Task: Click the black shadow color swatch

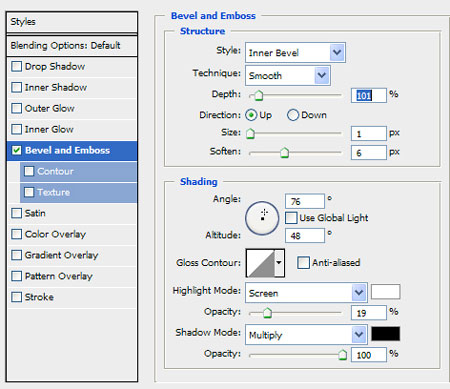Action: [x=385, y=334]
